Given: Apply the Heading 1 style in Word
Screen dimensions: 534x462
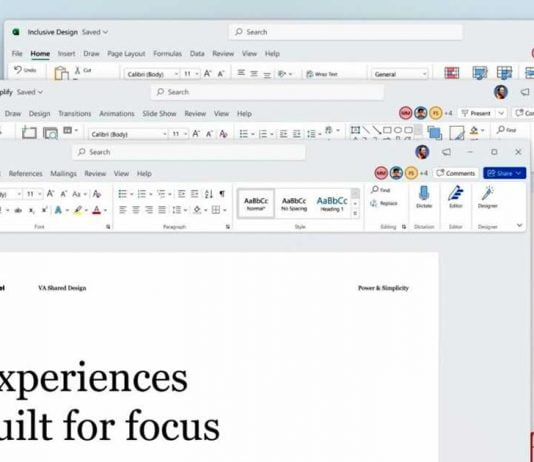Looking at the screenshot, I should tap(332, 204).
